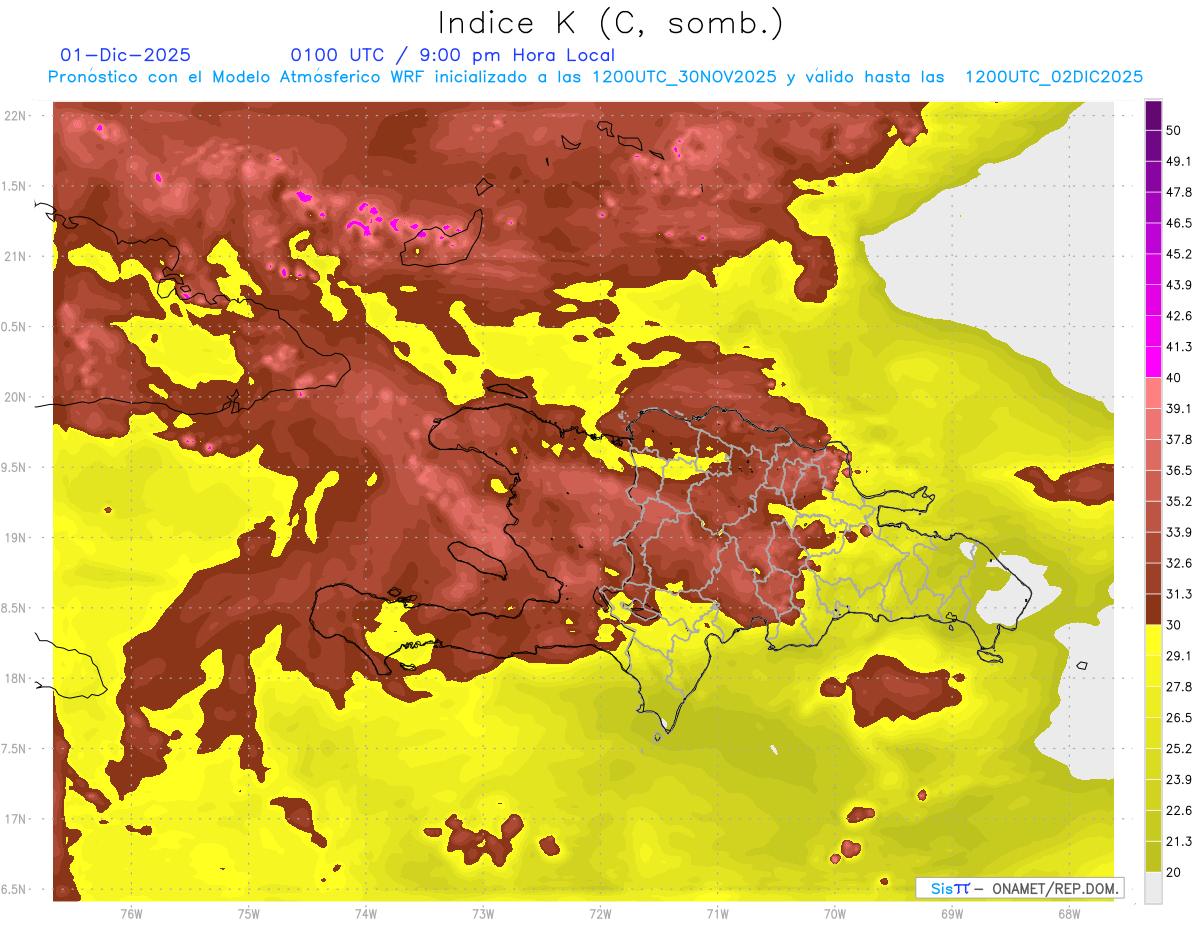Screen dimensions: 1200x927
Task: Click the '20N' latitude label
Action: [x=17, y=397]
